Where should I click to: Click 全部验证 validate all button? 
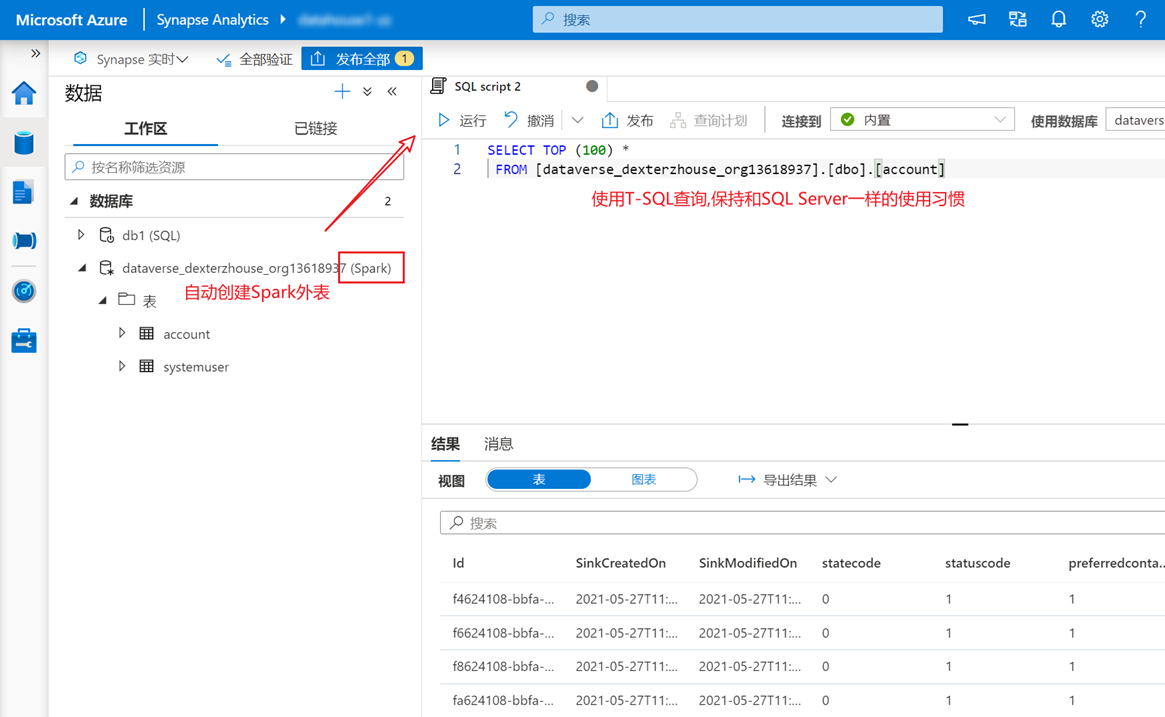point(254,59)
